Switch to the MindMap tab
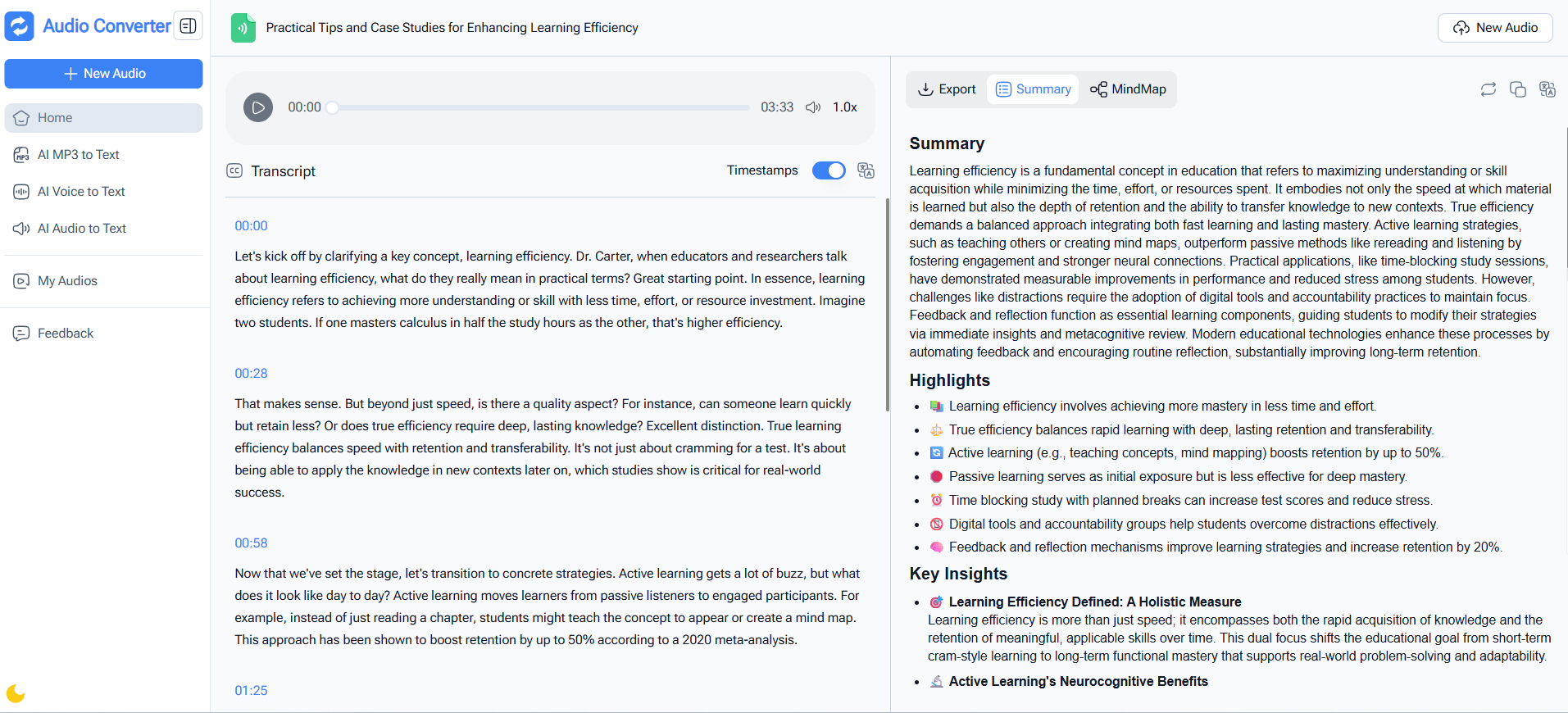 1128,89
